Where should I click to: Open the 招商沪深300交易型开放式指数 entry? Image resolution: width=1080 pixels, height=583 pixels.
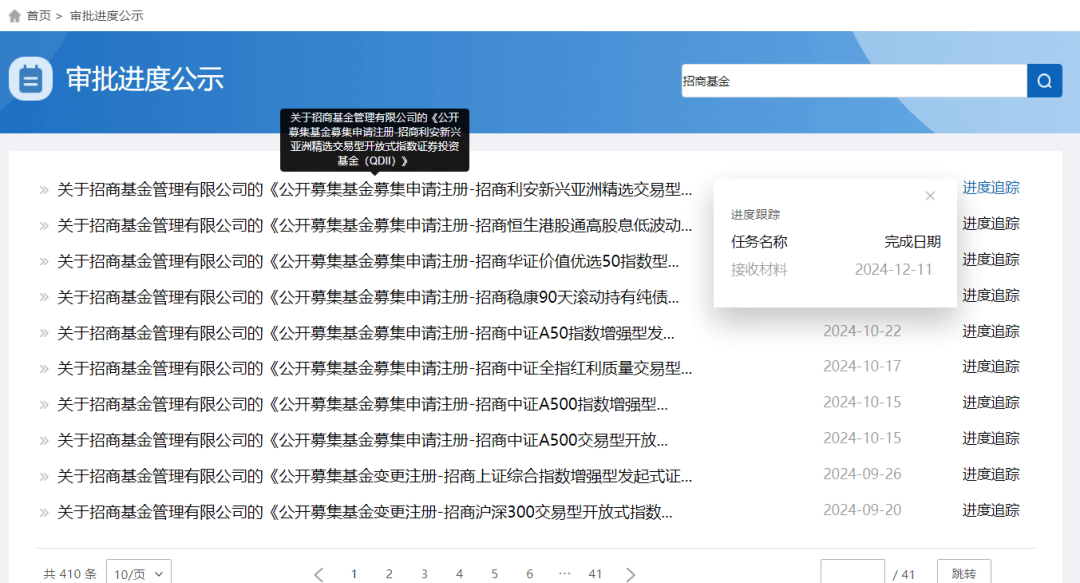[x=365, y=512]
